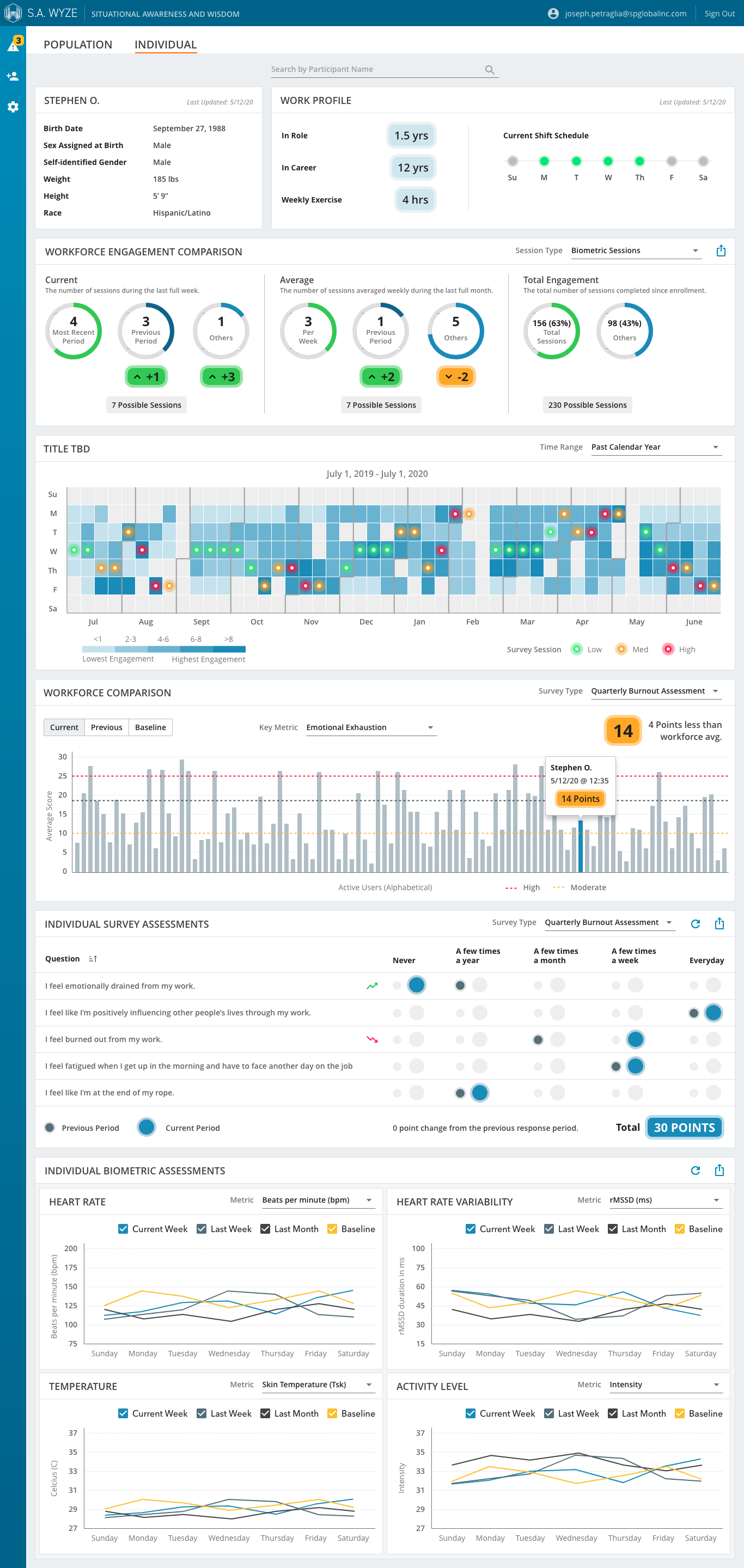Sort questions using the Question sort icon
The image size is (744, 1568).
click(x=93, y=959)
